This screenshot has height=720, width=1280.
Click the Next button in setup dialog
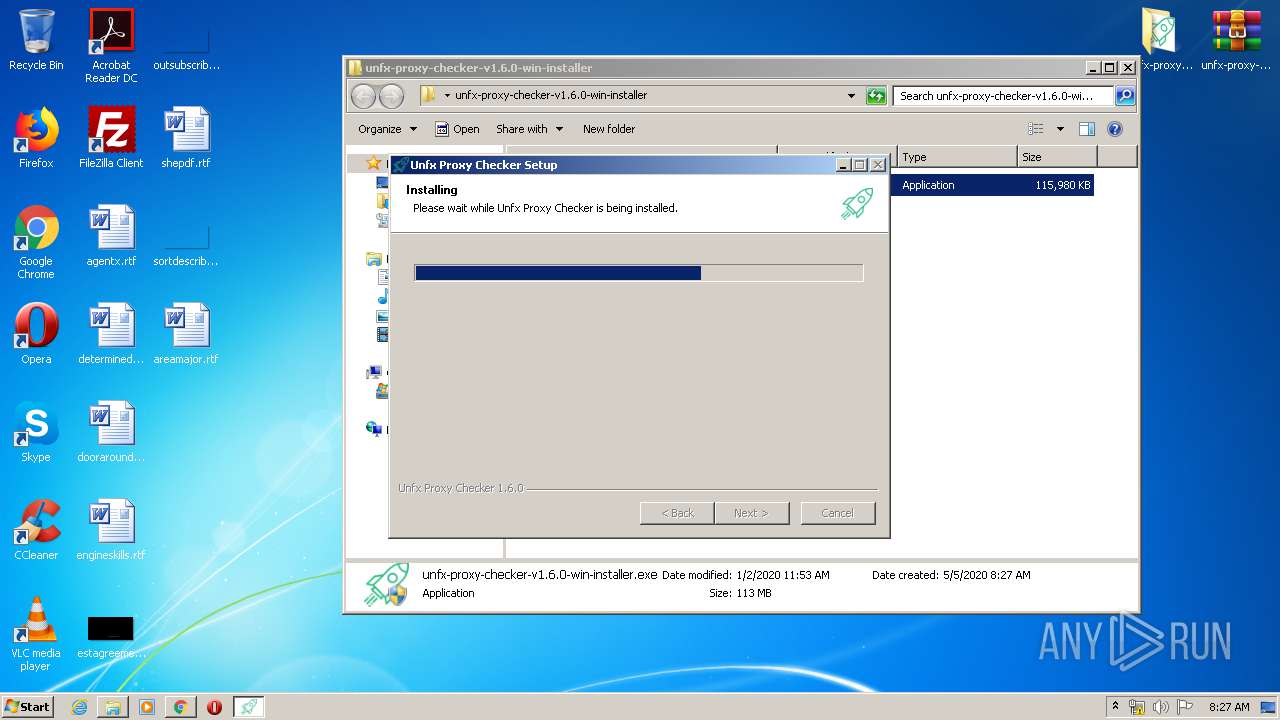pyautogui.click(x=752, y=513)
